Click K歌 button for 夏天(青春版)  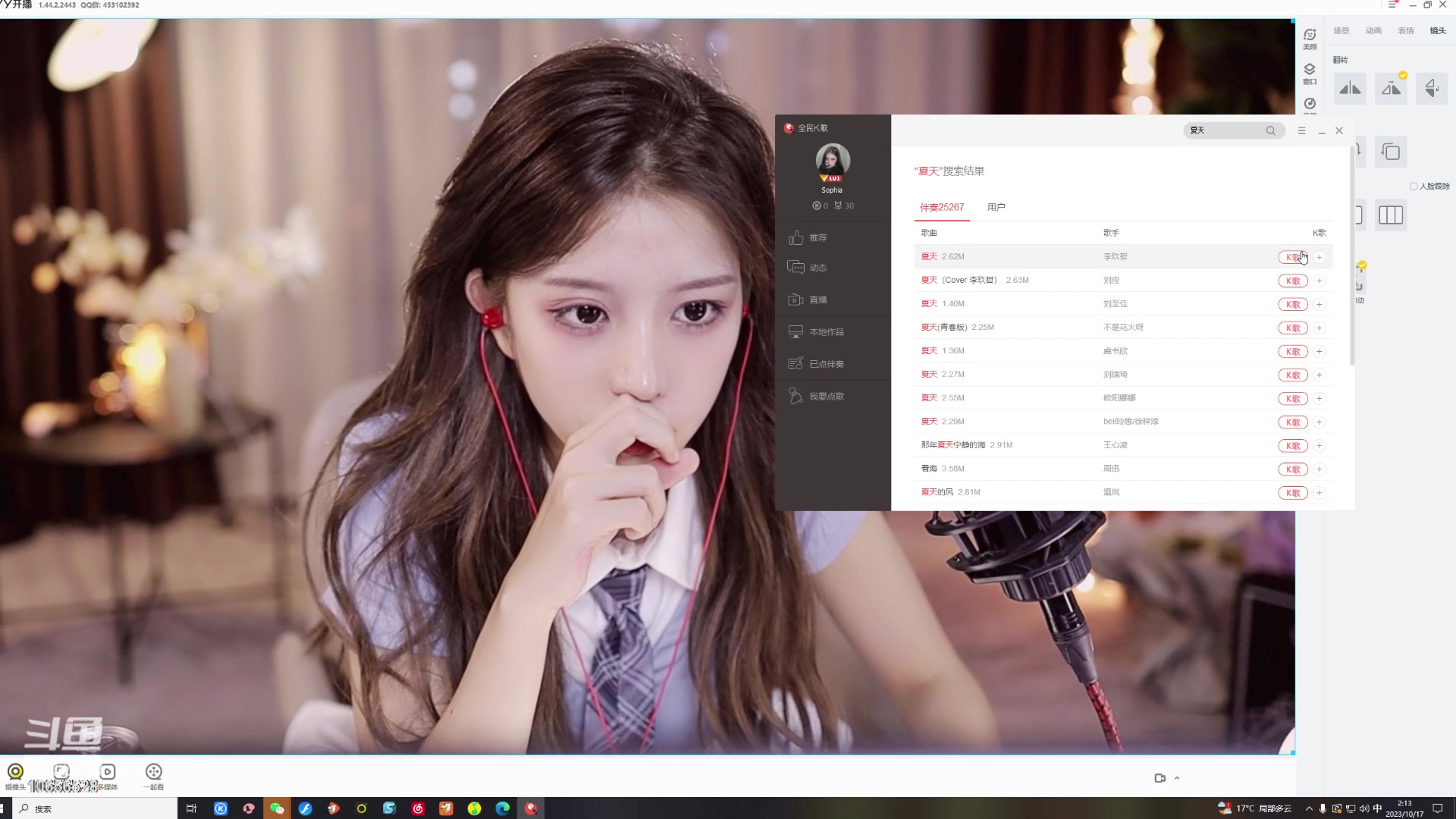click(1293, 328)
